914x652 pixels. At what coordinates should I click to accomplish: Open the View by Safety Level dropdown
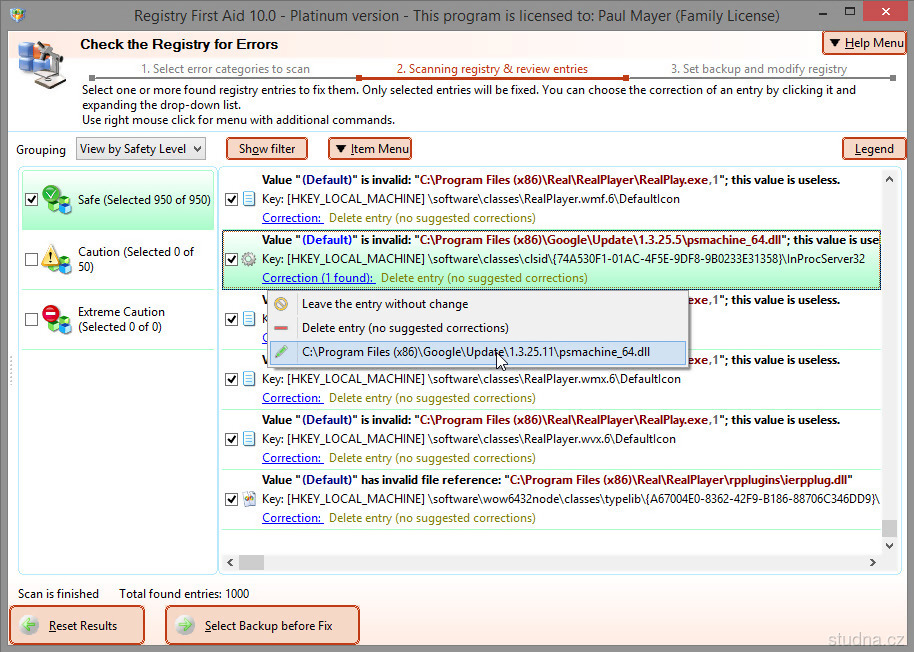pyautogui.click(x=141, y=149)
